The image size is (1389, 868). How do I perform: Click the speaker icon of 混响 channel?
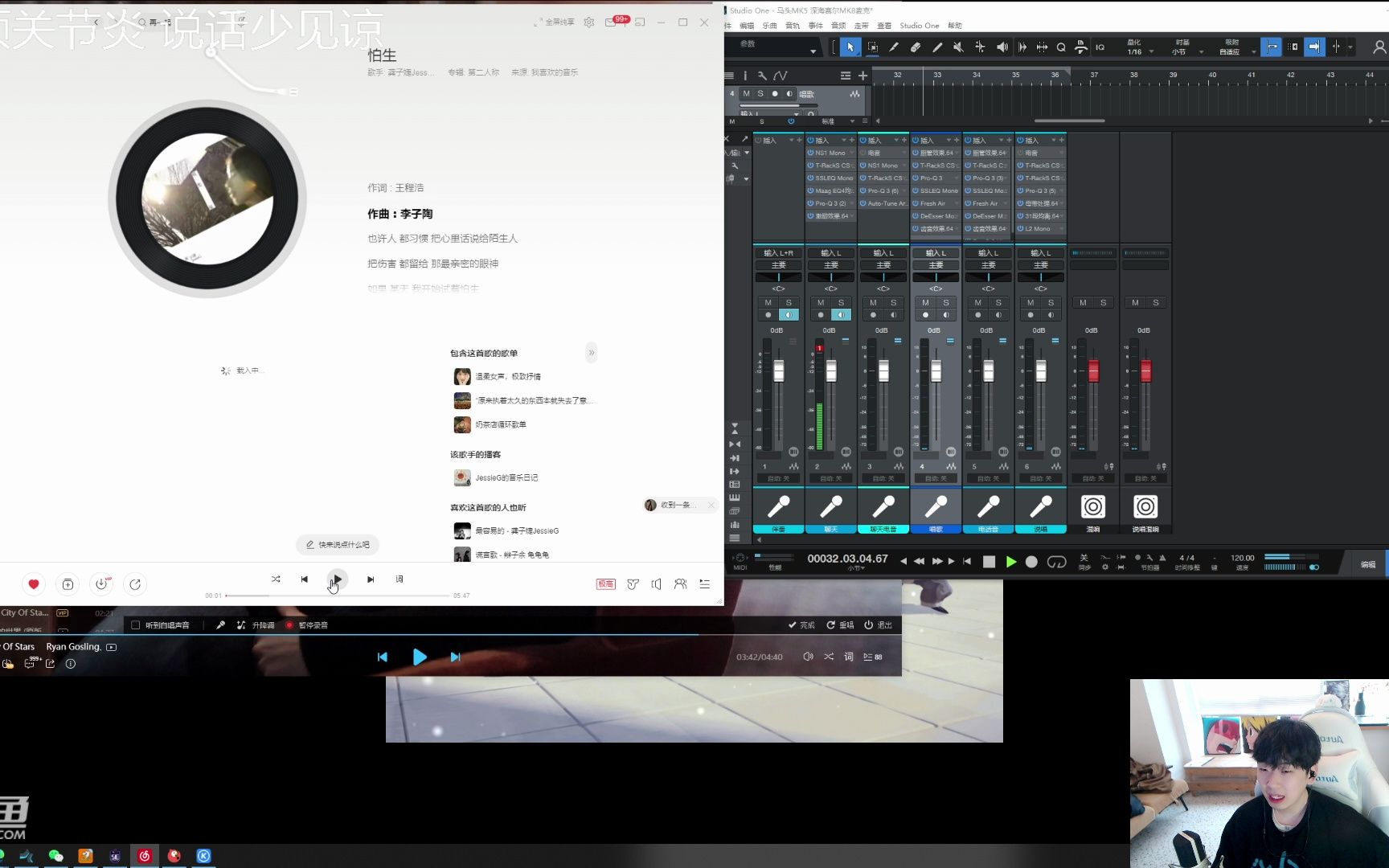click(1093, 506)
